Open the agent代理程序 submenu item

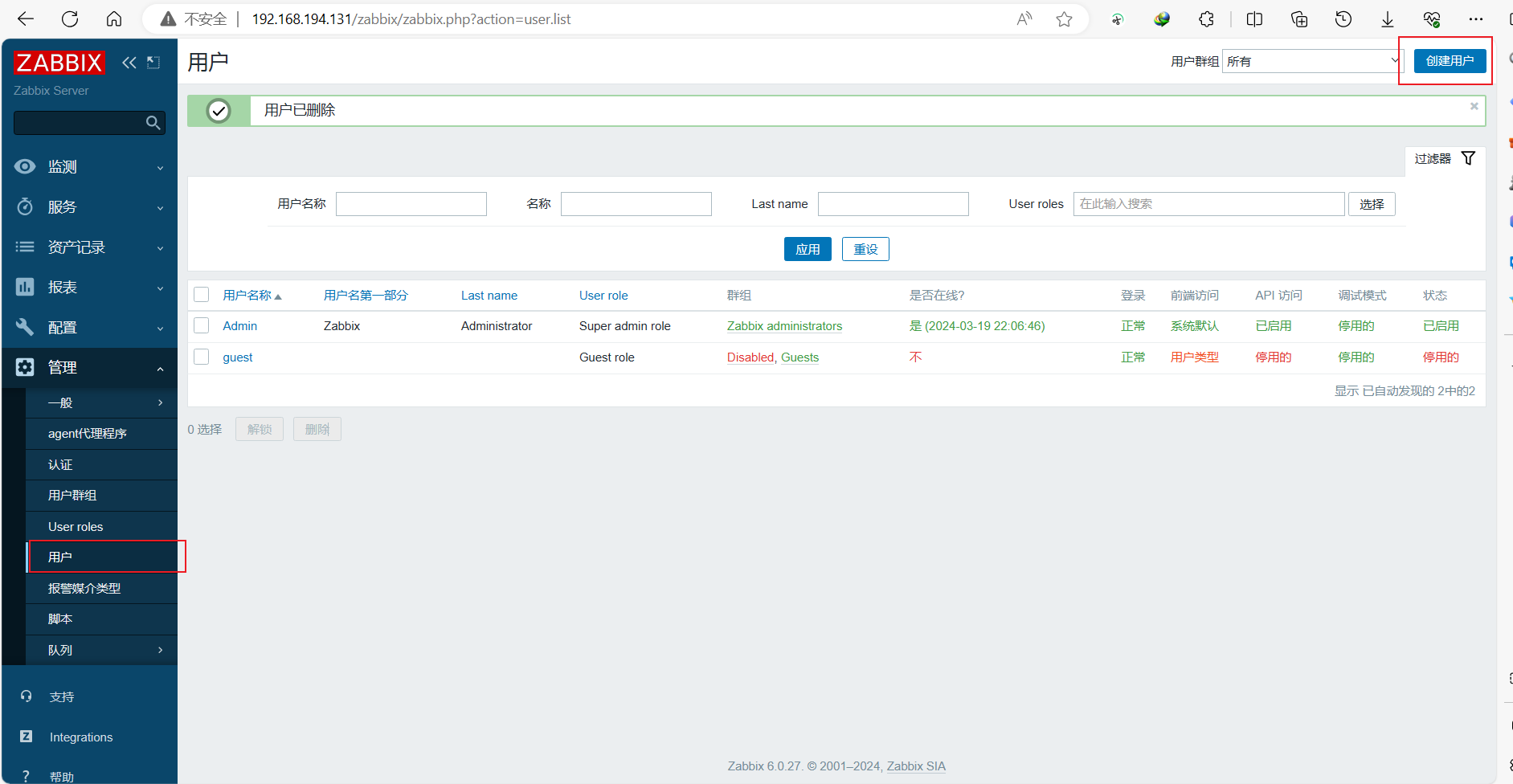(101, 434)
